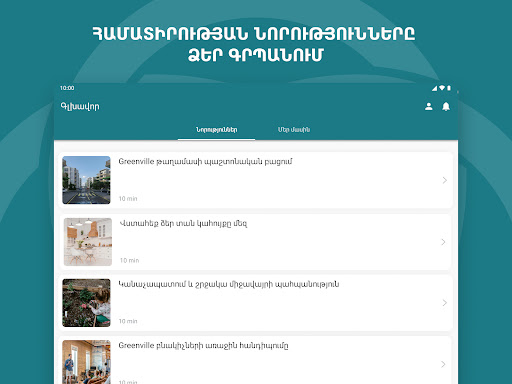
Task: Tap the cellular signal icon
Action: tap(435, 88)
